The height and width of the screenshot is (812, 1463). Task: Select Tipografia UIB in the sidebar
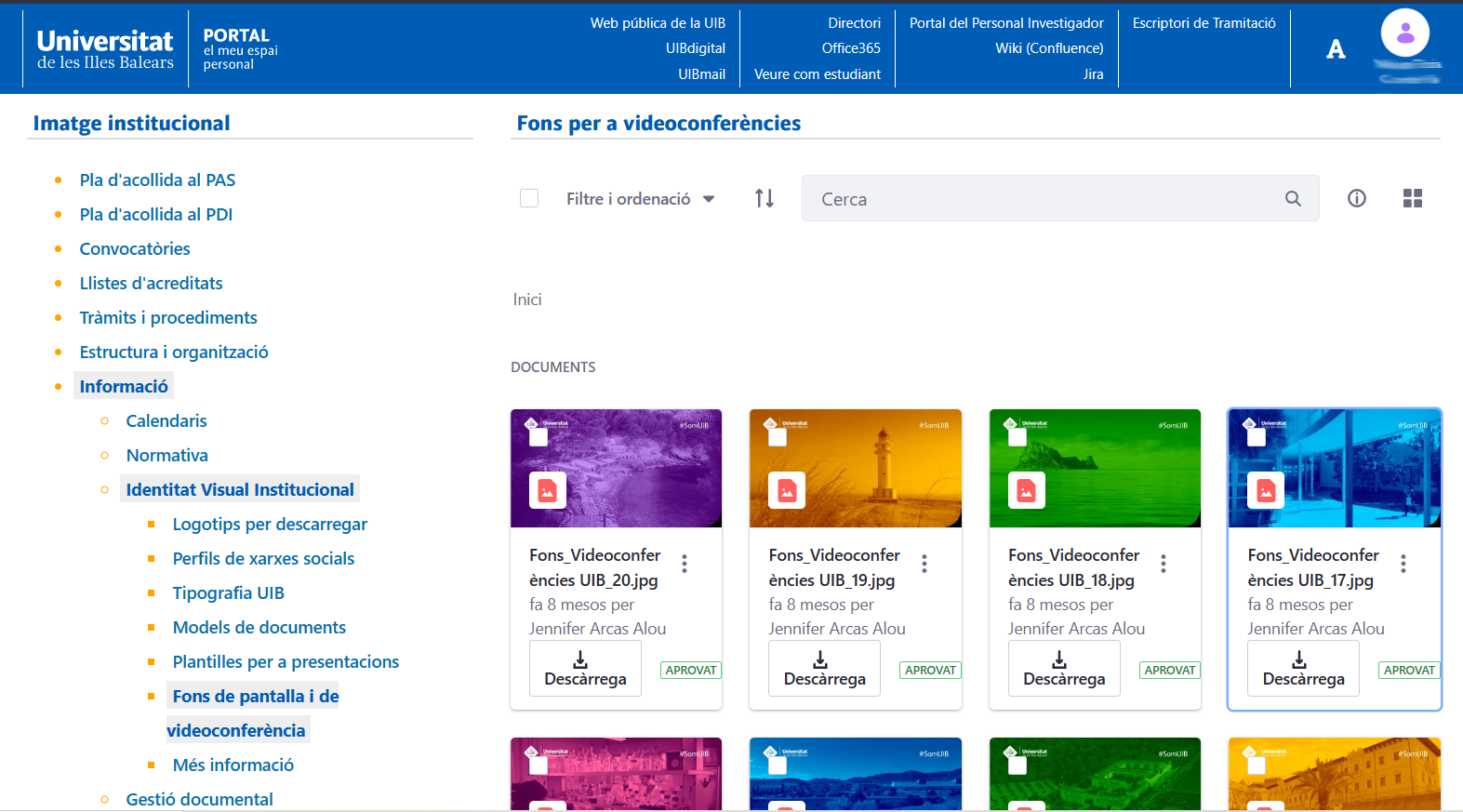coord(229,593)
